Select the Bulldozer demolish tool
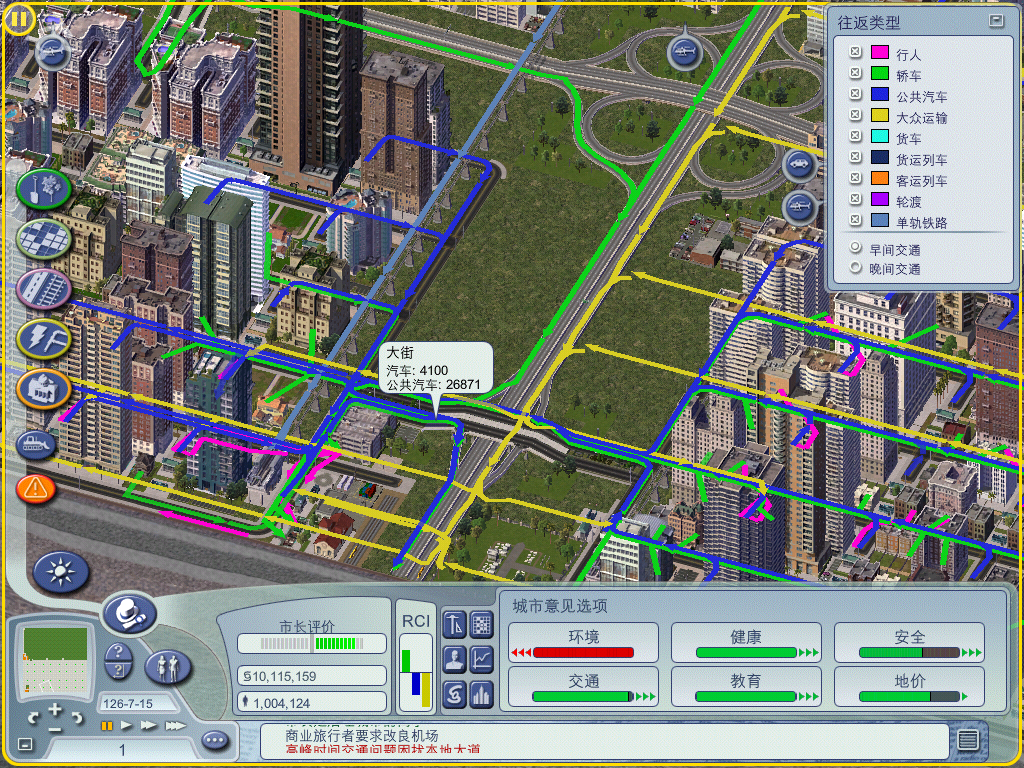The height and width of the screenshot is (768, 1024). pos(36,445)
